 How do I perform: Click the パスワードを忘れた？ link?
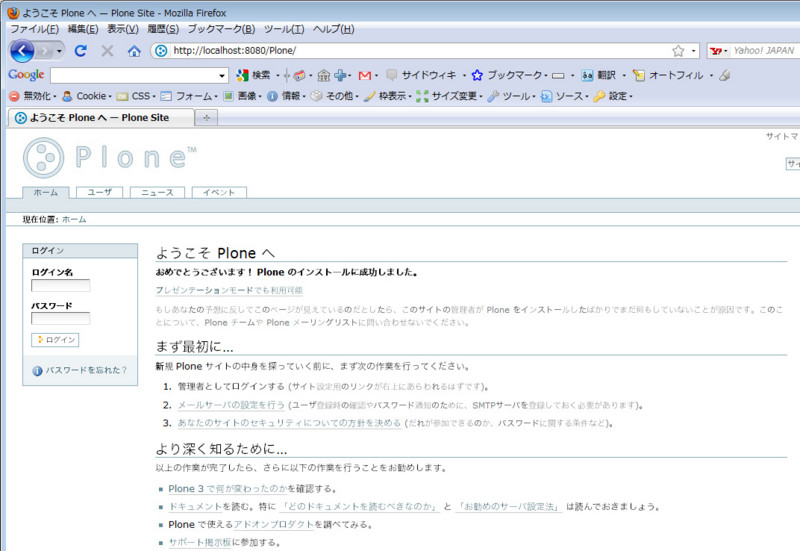tap(86, 370)
